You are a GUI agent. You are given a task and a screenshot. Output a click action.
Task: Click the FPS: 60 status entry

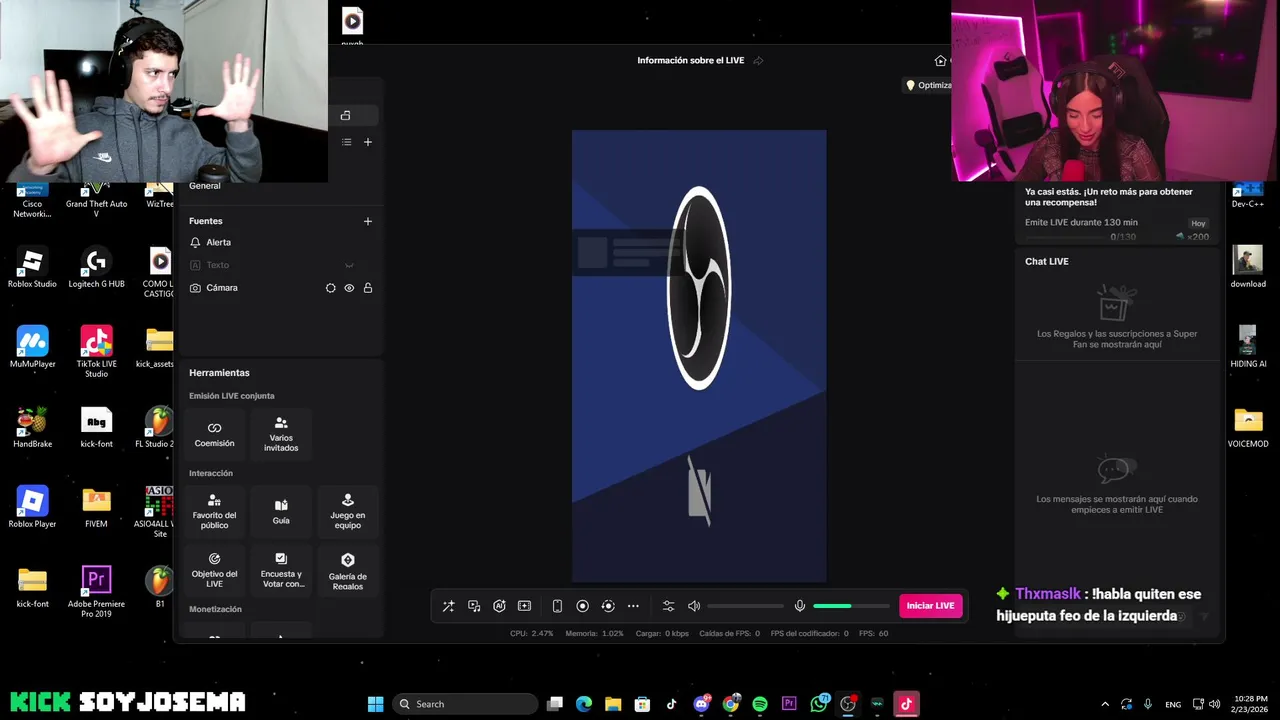coord(873,634)
